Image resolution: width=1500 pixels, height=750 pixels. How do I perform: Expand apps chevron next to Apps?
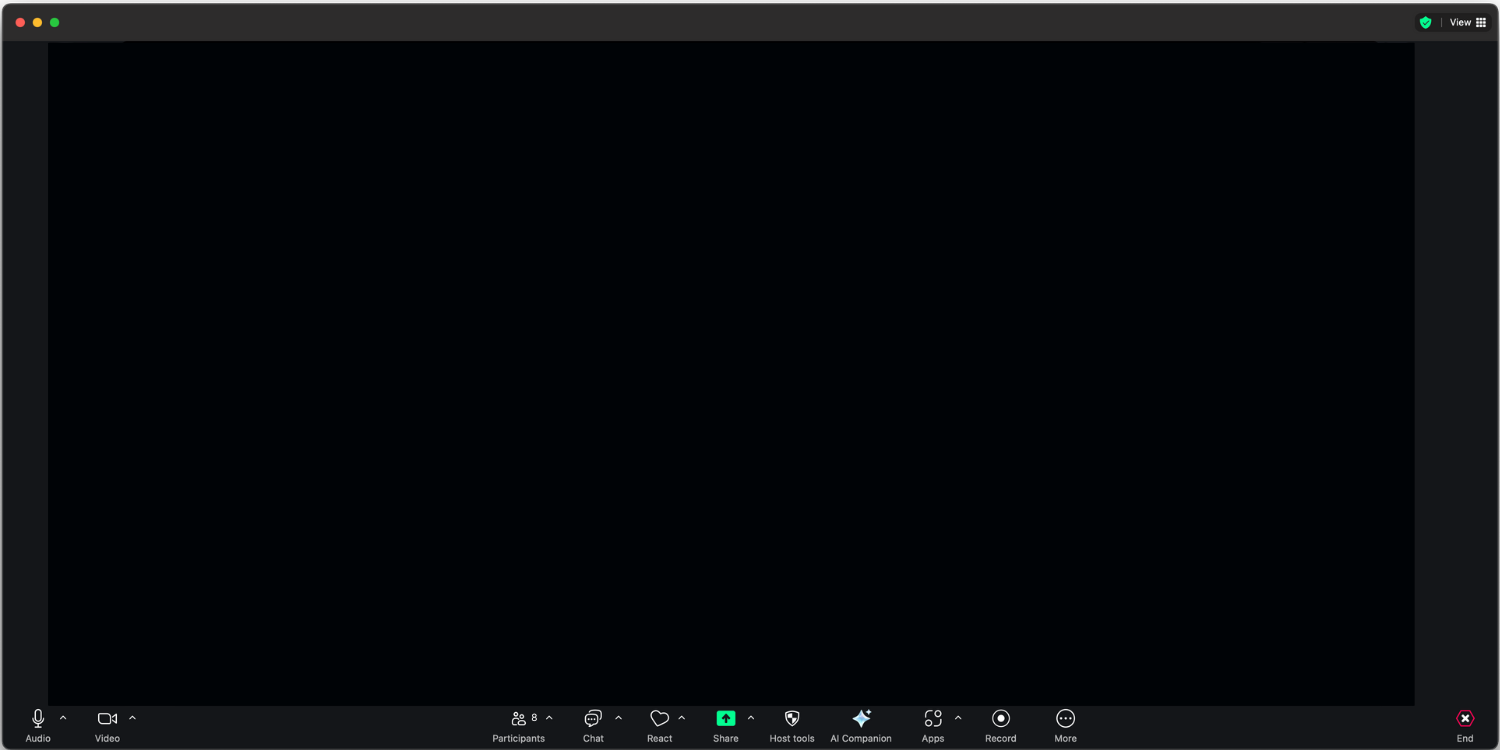pyautogui.click(x=958, y=718)
